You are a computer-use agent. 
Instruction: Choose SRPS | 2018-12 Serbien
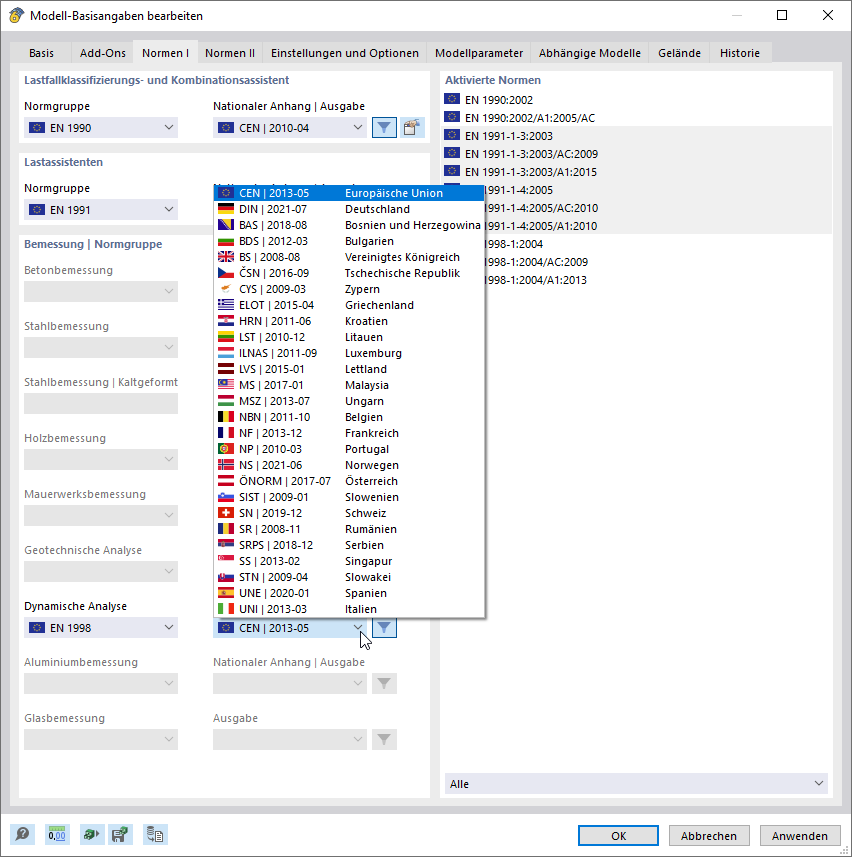click(349, 545)
